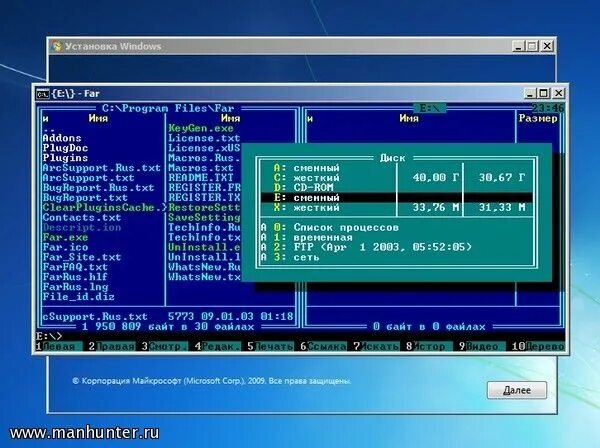This screenshot has width=600, height=448.
Task: Click the Windows setup icon in title bar
Action: pyautogui.click(x=57, y=46)
